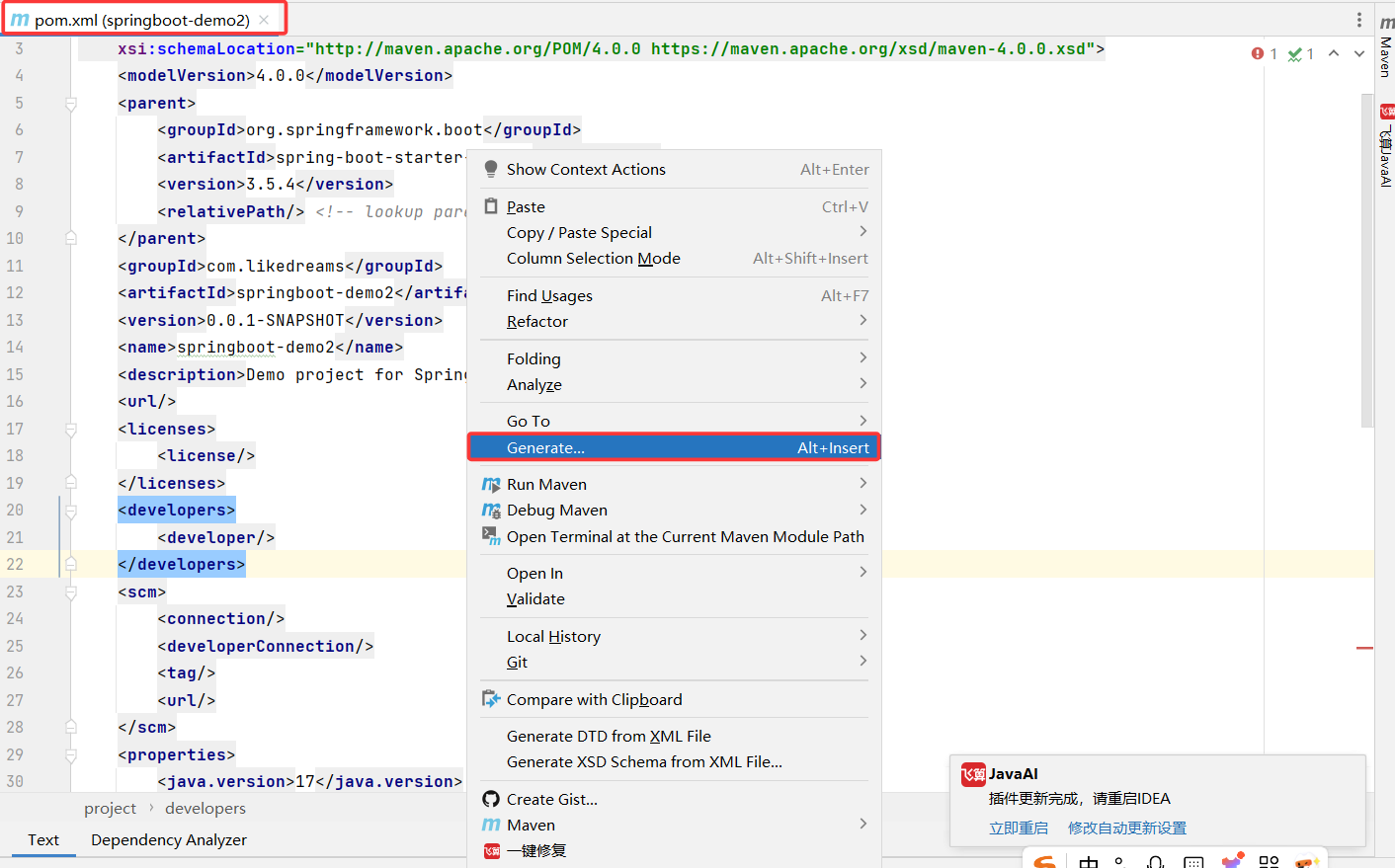Screen dimensions: 1395x868
Task: Expand the Go To submenu
Action: coord(674,421)
